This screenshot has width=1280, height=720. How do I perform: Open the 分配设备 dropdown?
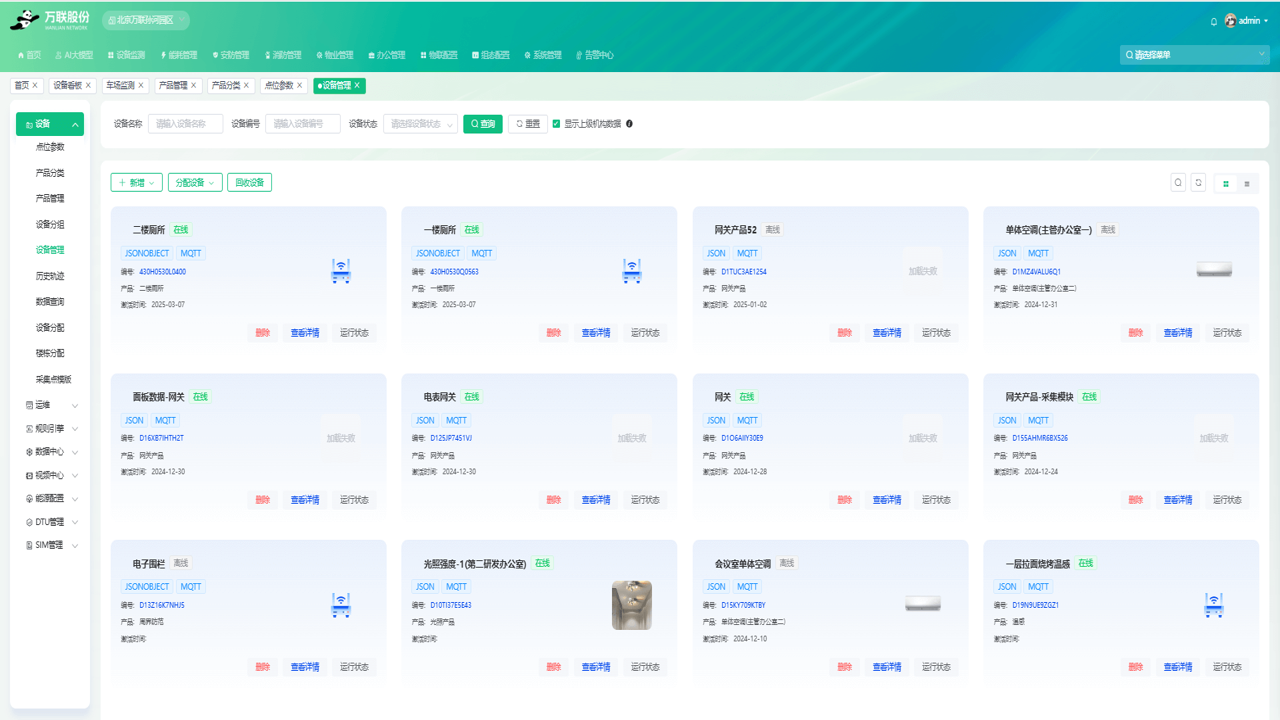[x=195, y=182]
